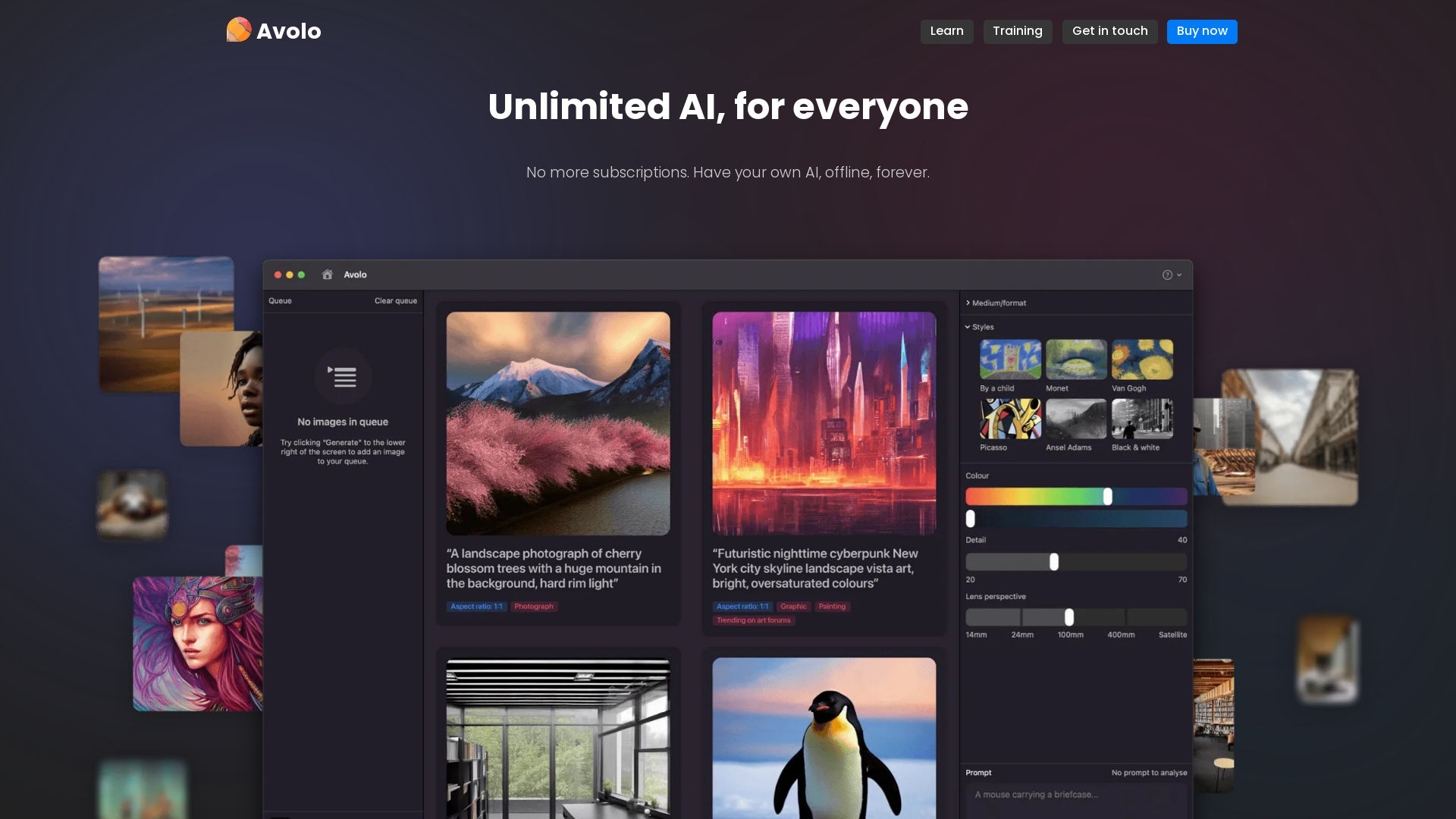Click the Colour hue gradient slider
This screenshot has width=1456, height=819.
(x=1076, y=497)
